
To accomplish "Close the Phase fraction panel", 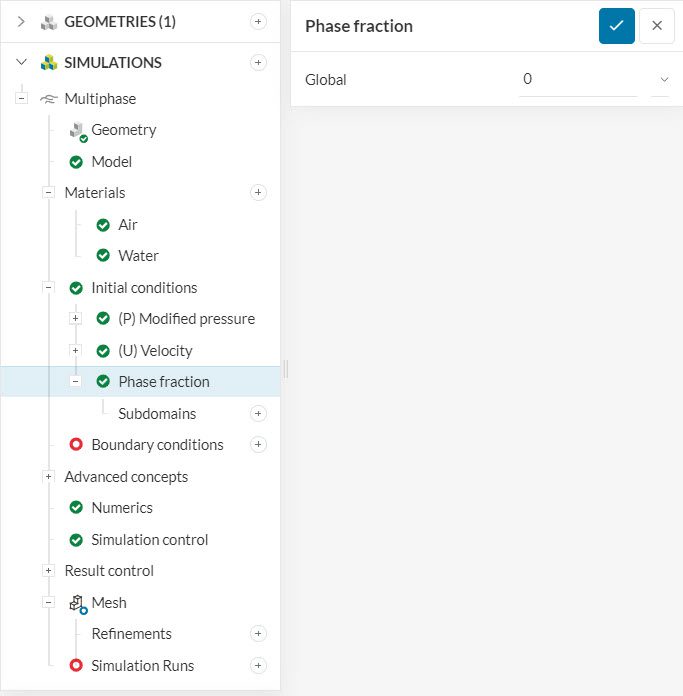I will (x=657, y=26).
